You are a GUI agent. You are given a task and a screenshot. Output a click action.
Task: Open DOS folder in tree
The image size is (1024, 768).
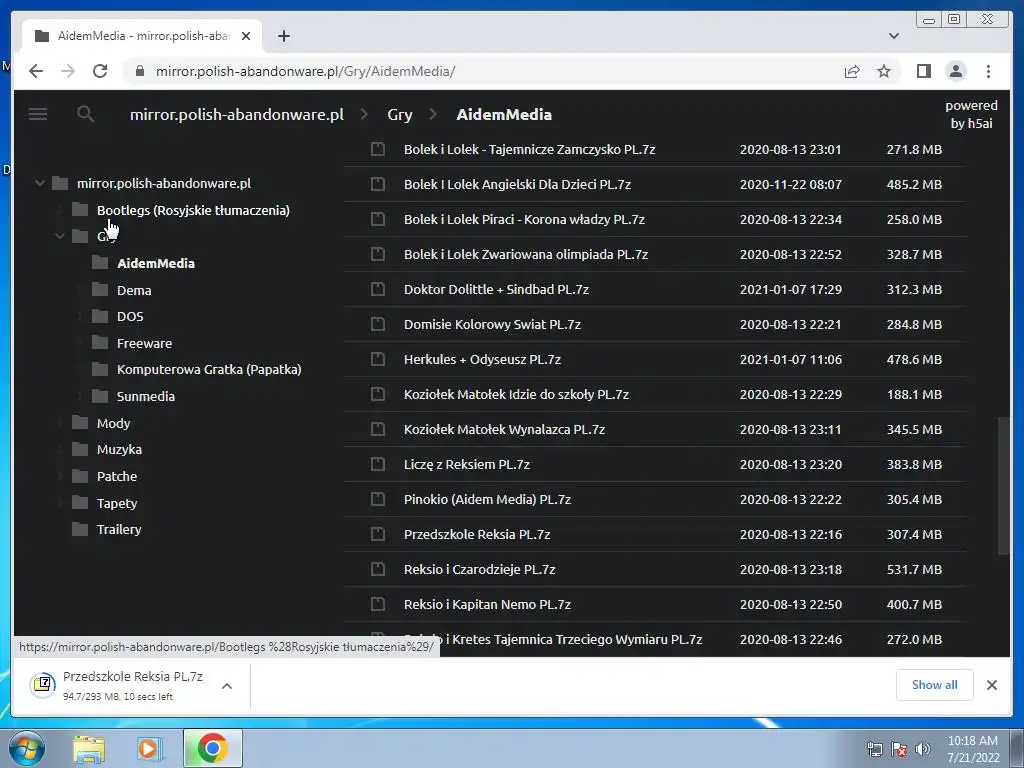point(130,317)
